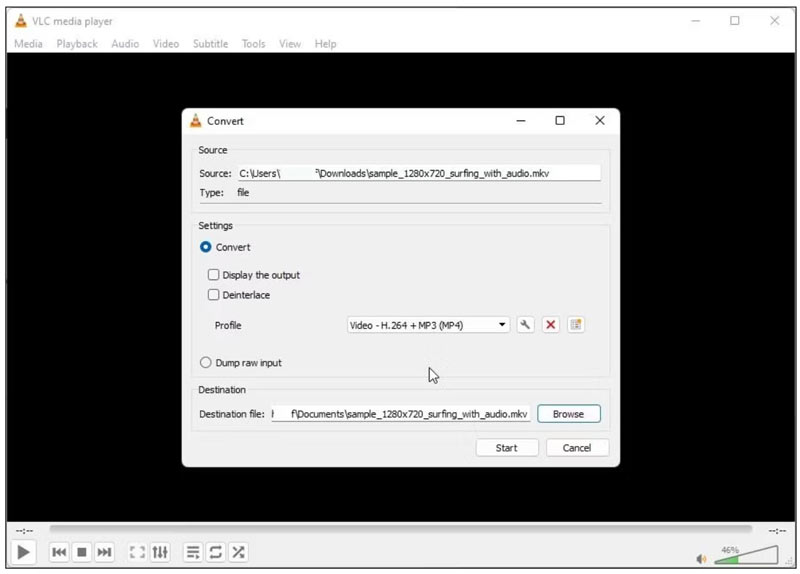Maximize the VLC main window
Screen dimensions: 800x574
click(735, 21)
